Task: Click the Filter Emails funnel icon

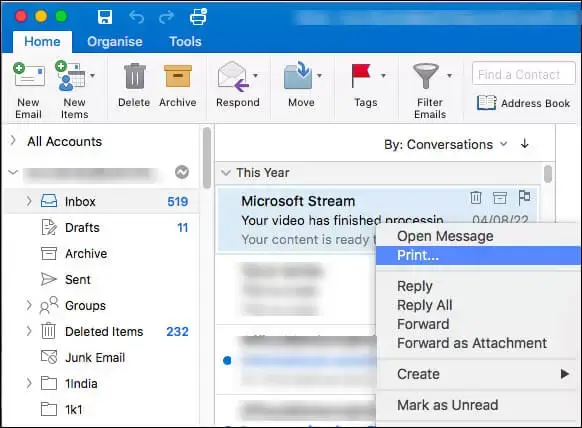Action: (x=426, y=75)
